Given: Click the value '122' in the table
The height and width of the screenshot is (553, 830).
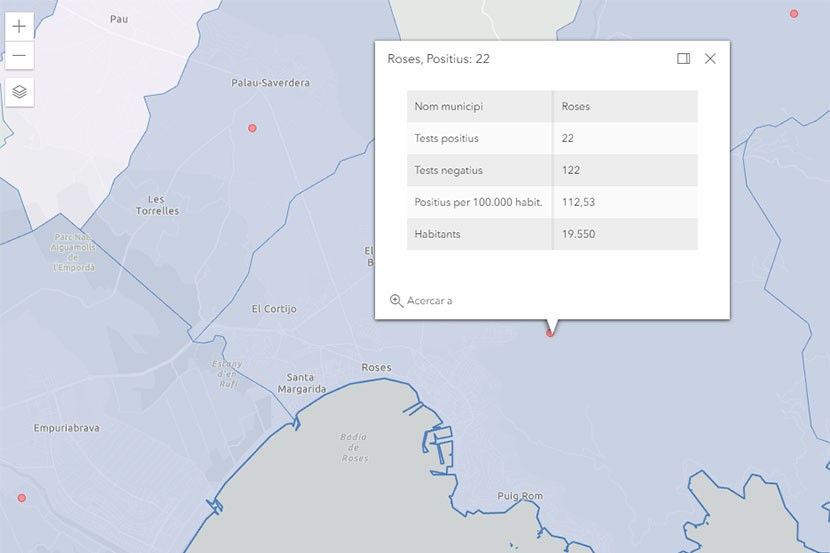Looking at the screenshot, I should point(571,170).
